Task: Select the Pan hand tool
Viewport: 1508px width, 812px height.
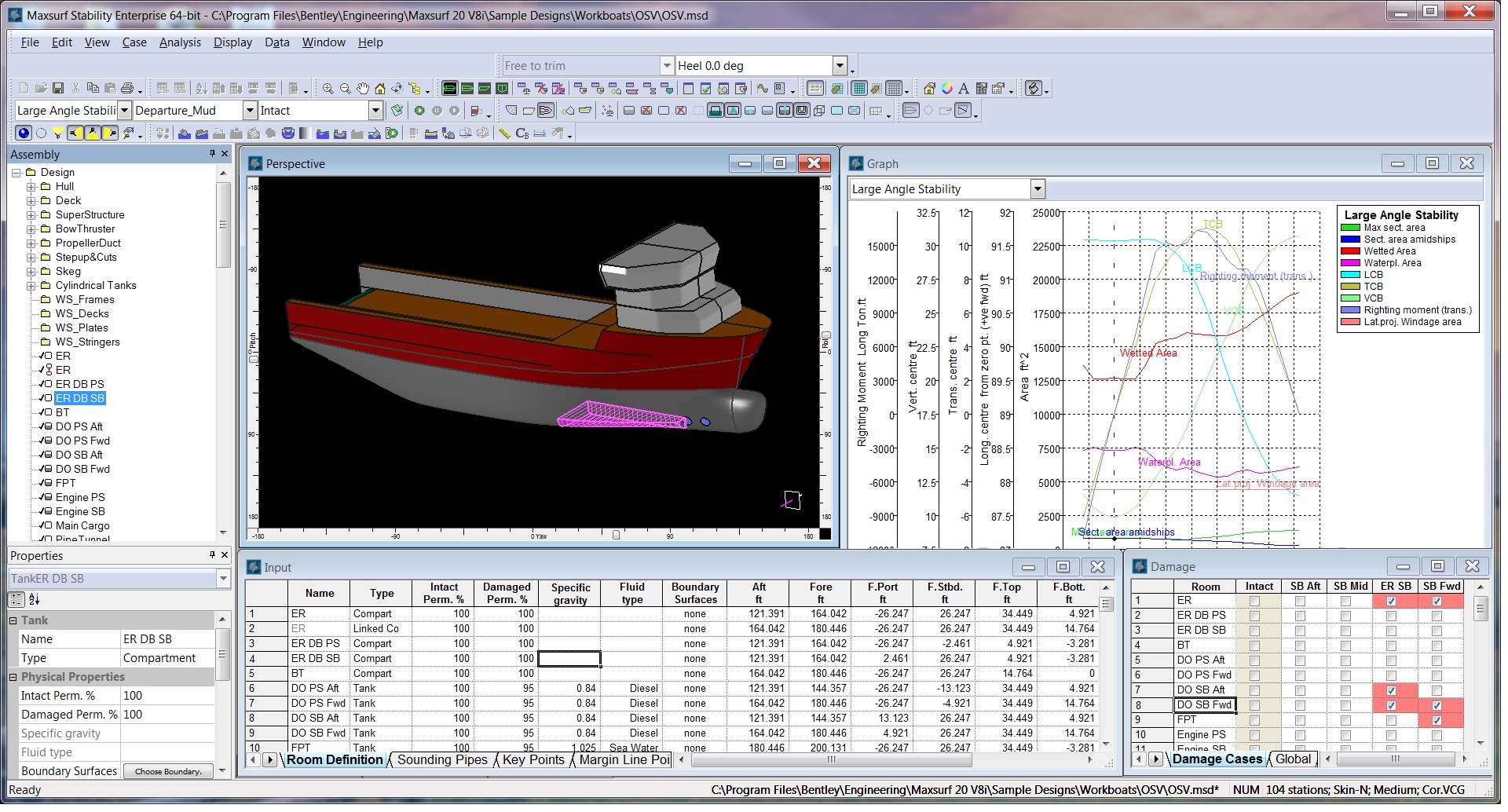Action: (362, 89)
